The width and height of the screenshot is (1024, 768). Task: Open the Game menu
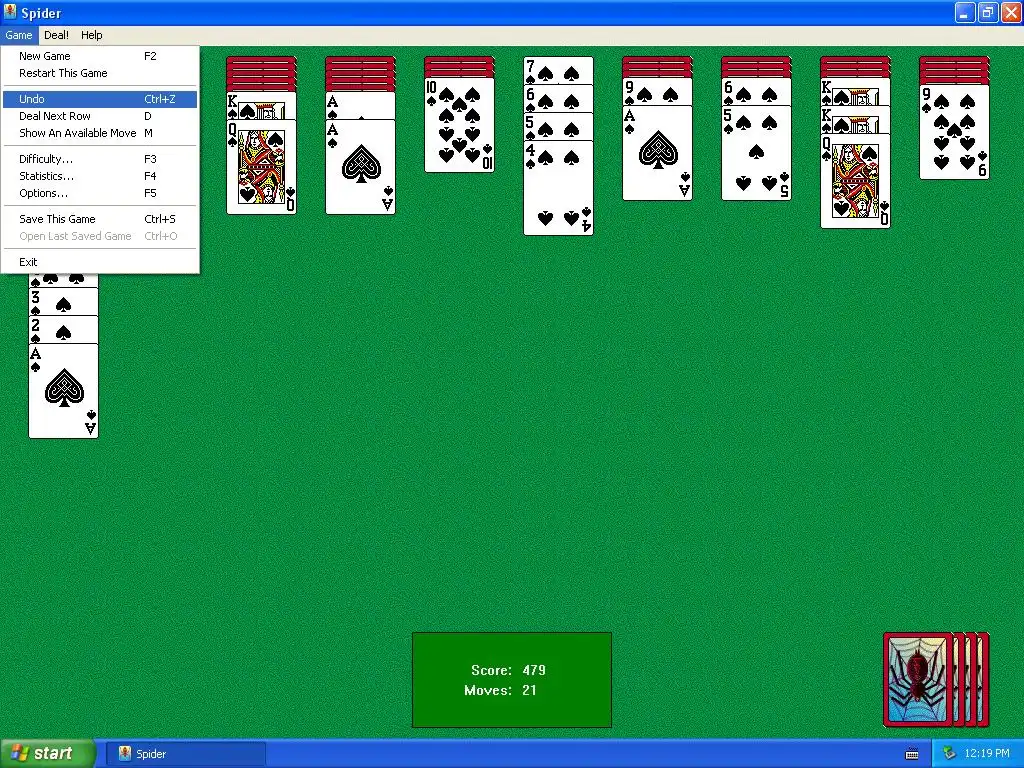(18, 35)
